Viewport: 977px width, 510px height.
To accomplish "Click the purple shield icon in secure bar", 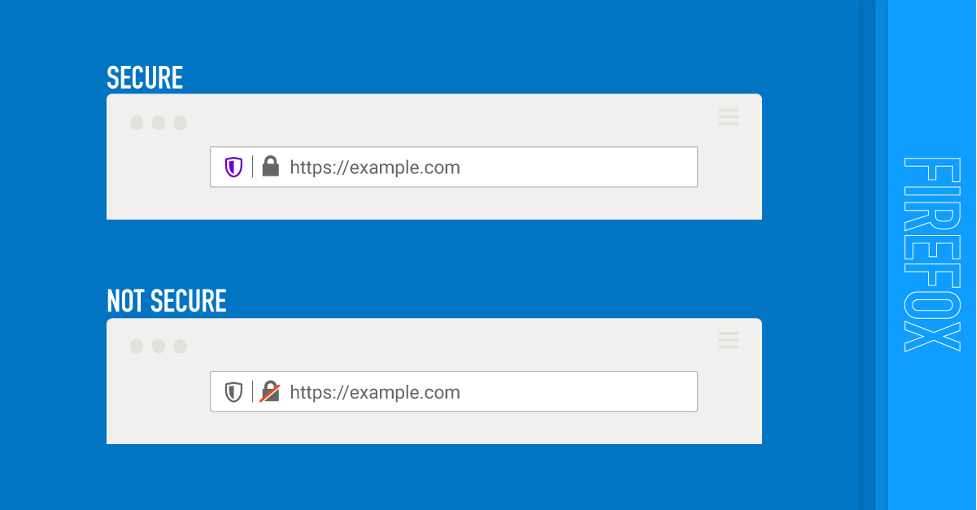I will pos(233,167).
